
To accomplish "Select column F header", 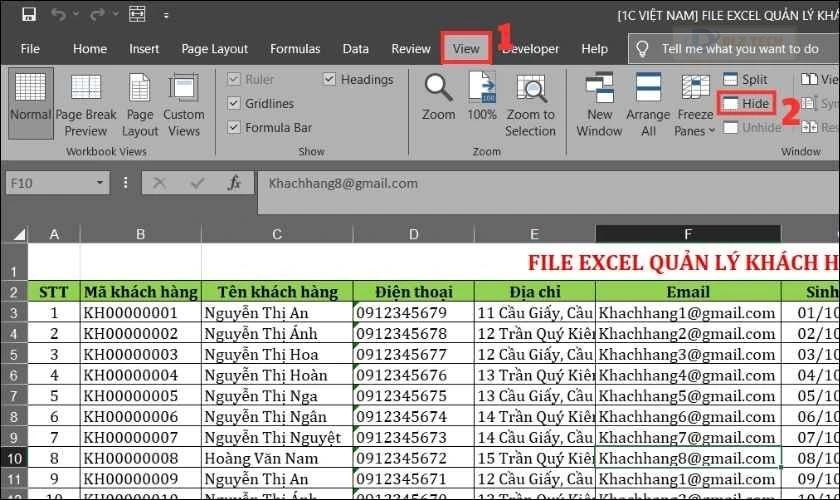I will coord(688,234).
